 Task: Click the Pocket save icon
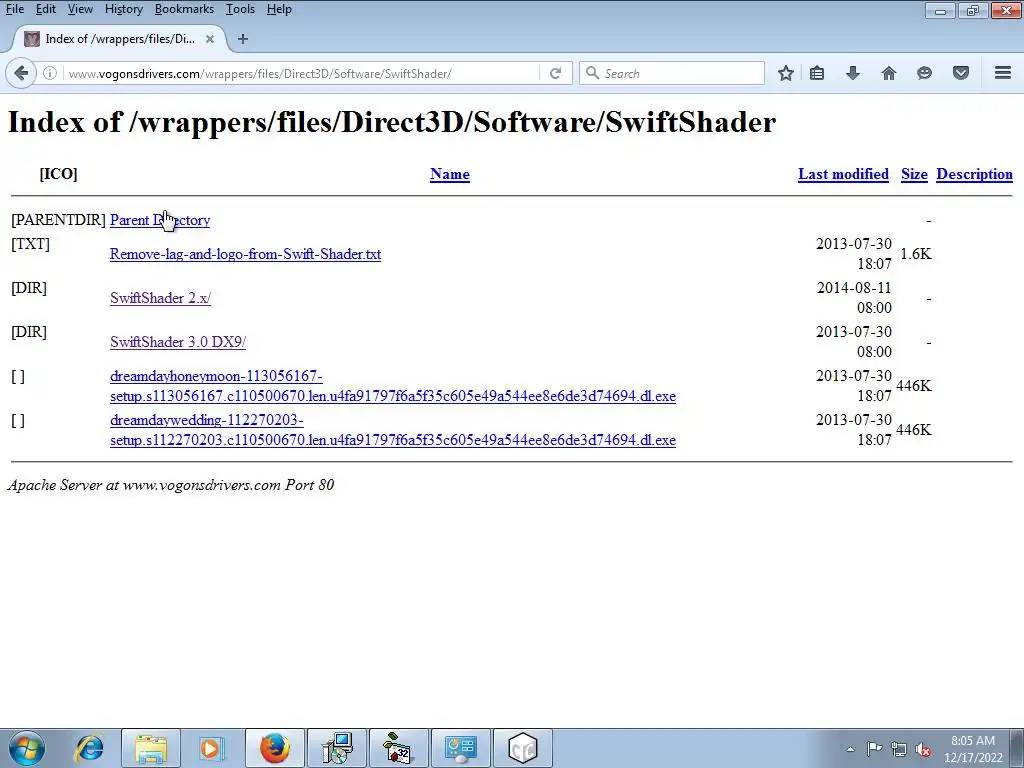coord(961,73)
